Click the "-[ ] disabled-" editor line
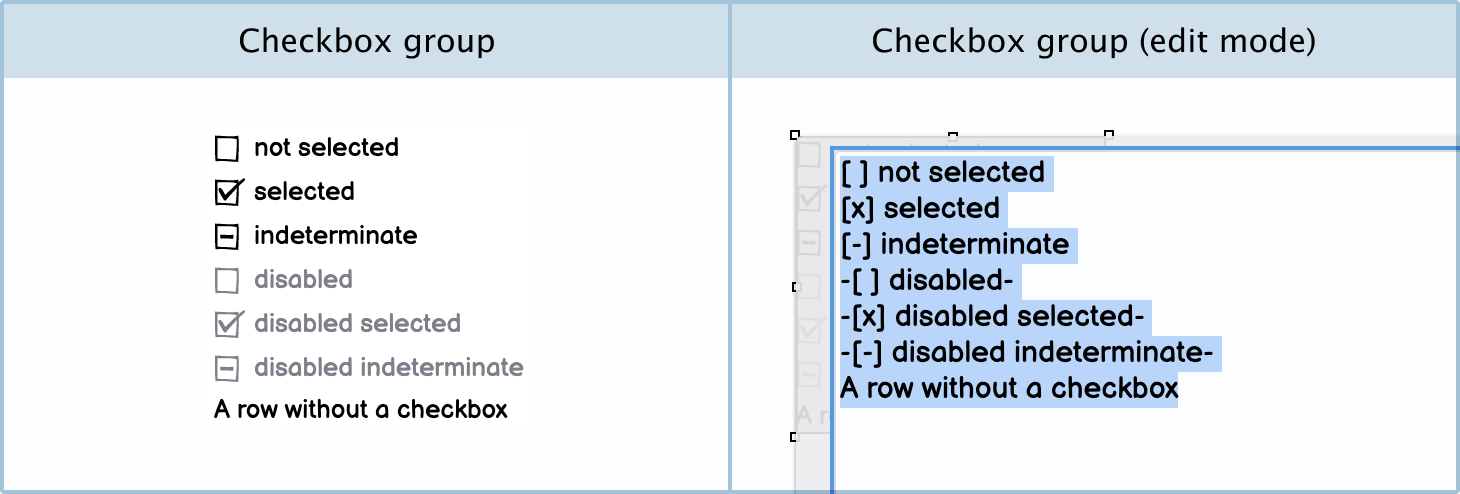1460x494 pixels. coord(927,280)
